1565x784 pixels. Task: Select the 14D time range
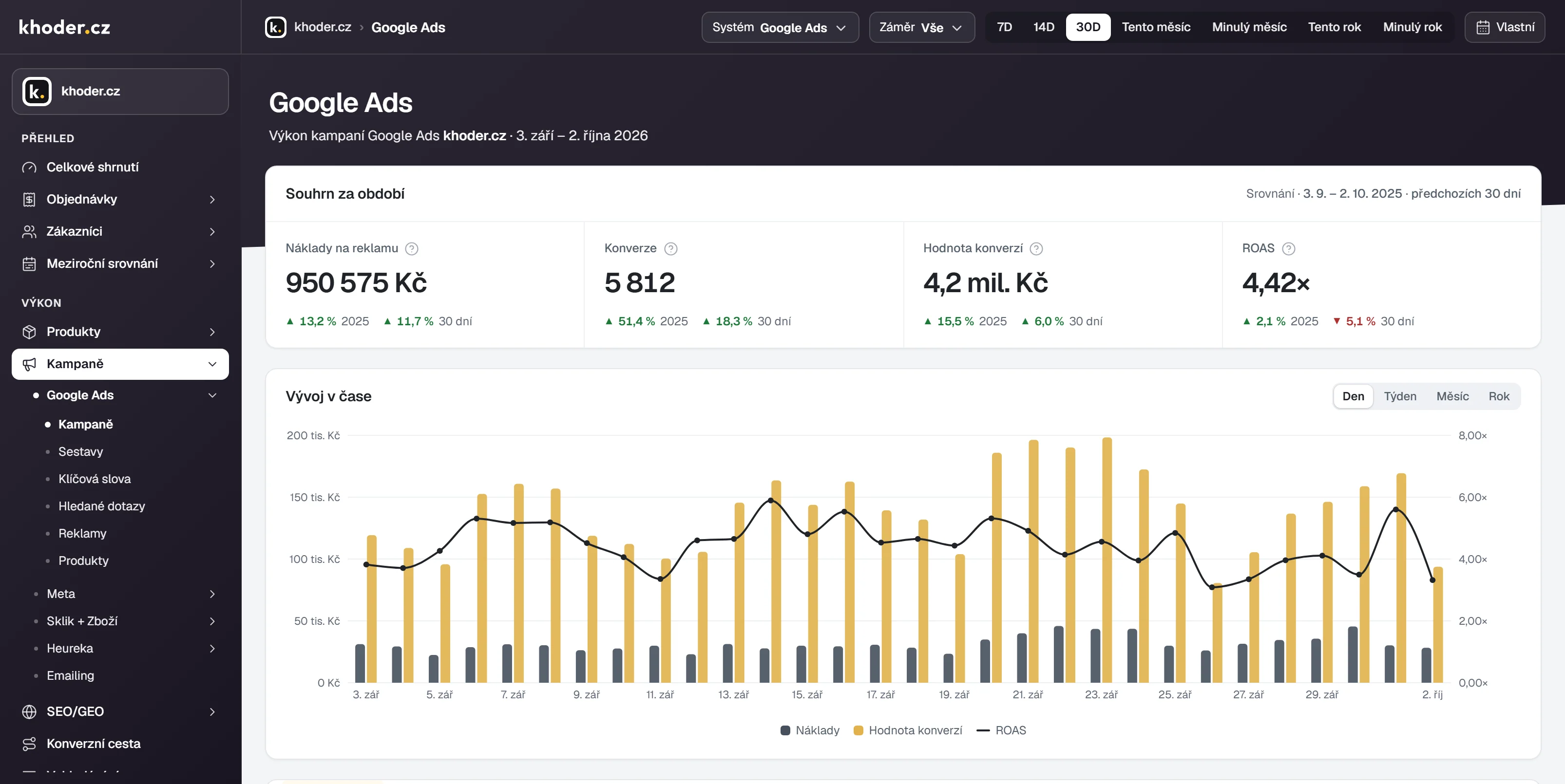point(1044,27)
